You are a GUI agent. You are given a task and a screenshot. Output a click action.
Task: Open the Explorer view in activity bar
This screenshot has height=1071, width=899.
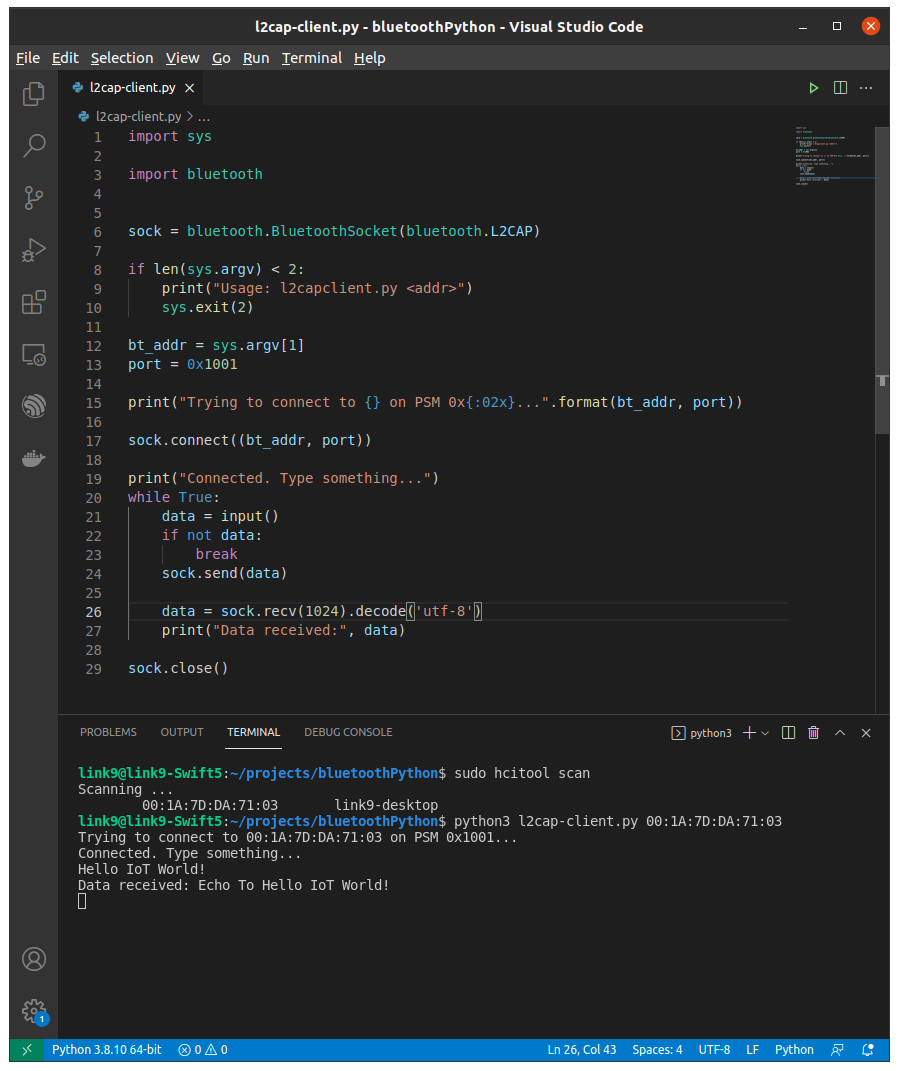point(33,94)
